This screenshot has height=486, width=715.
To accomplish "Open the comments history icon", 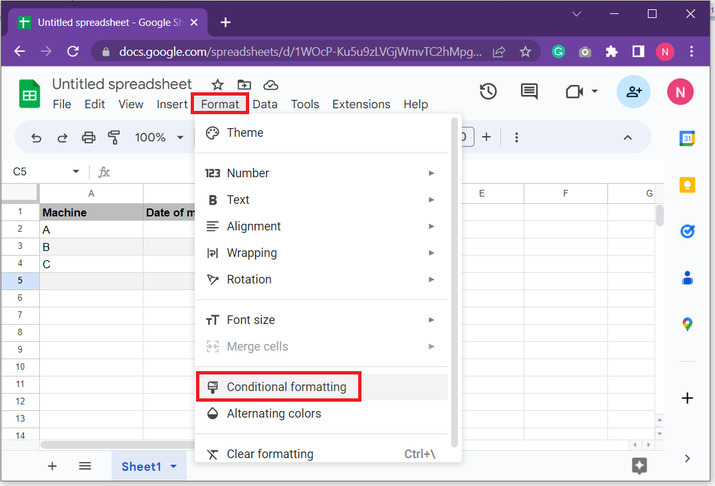I will click(x=529, y=92).
